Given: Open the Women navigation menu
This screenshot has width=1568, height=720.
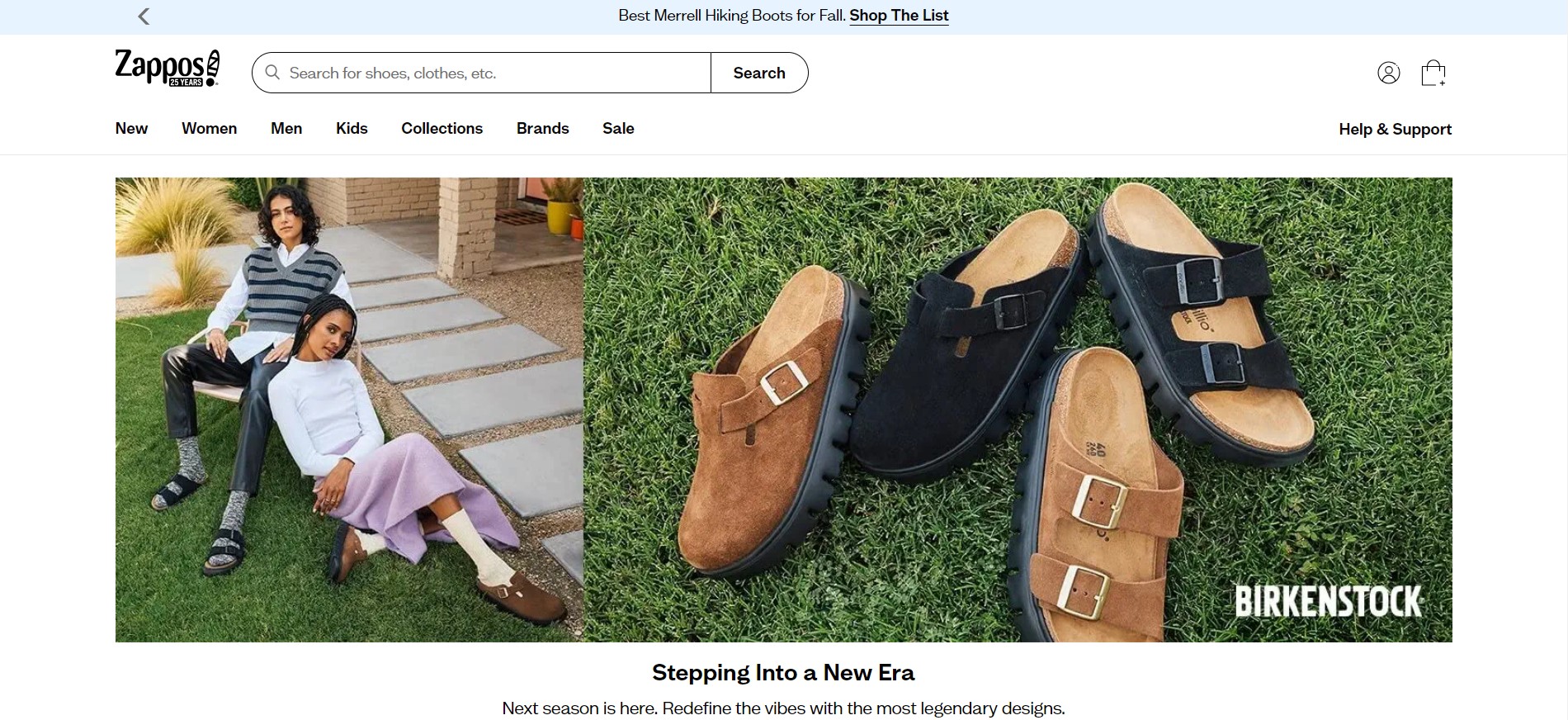Looking at the screenshot, I should 209,129.
